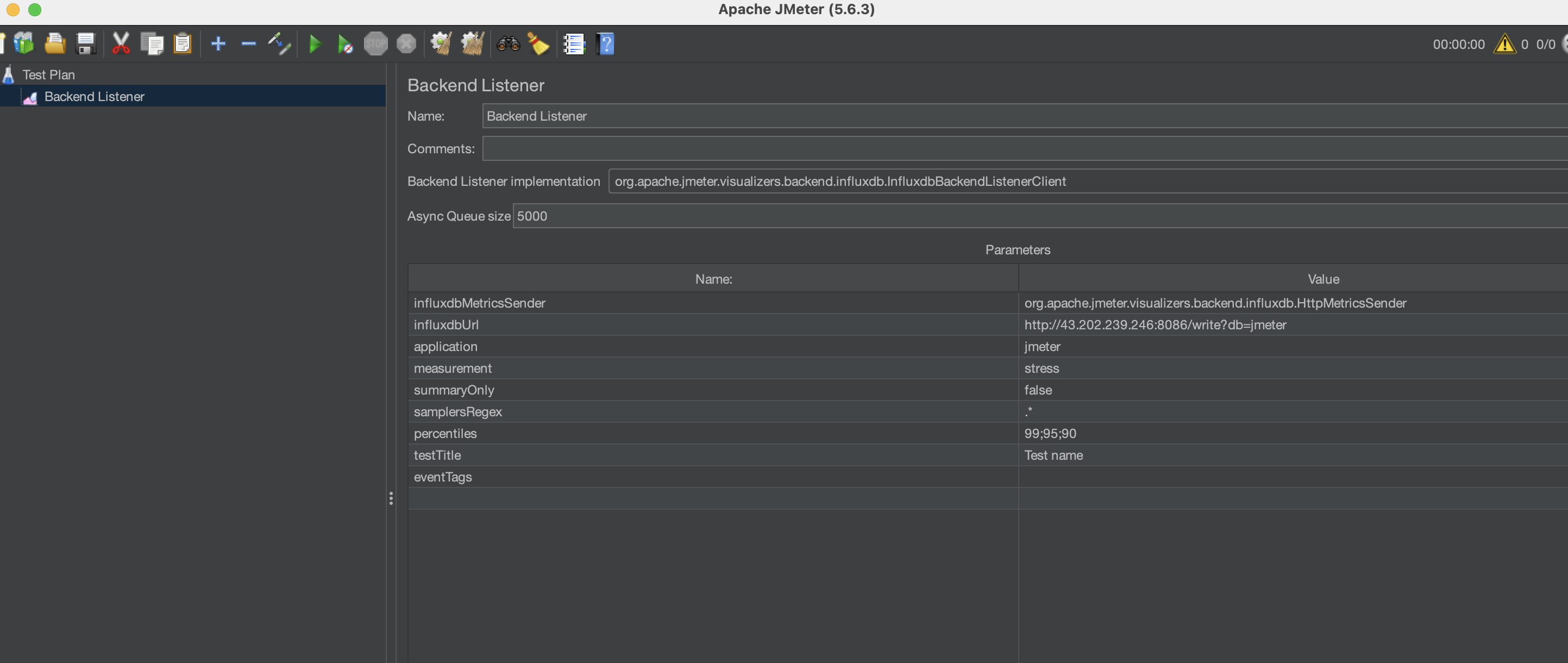1568x663 pixels.
Task: Save the test plan with floppy icon
Action: click(85, 44)
